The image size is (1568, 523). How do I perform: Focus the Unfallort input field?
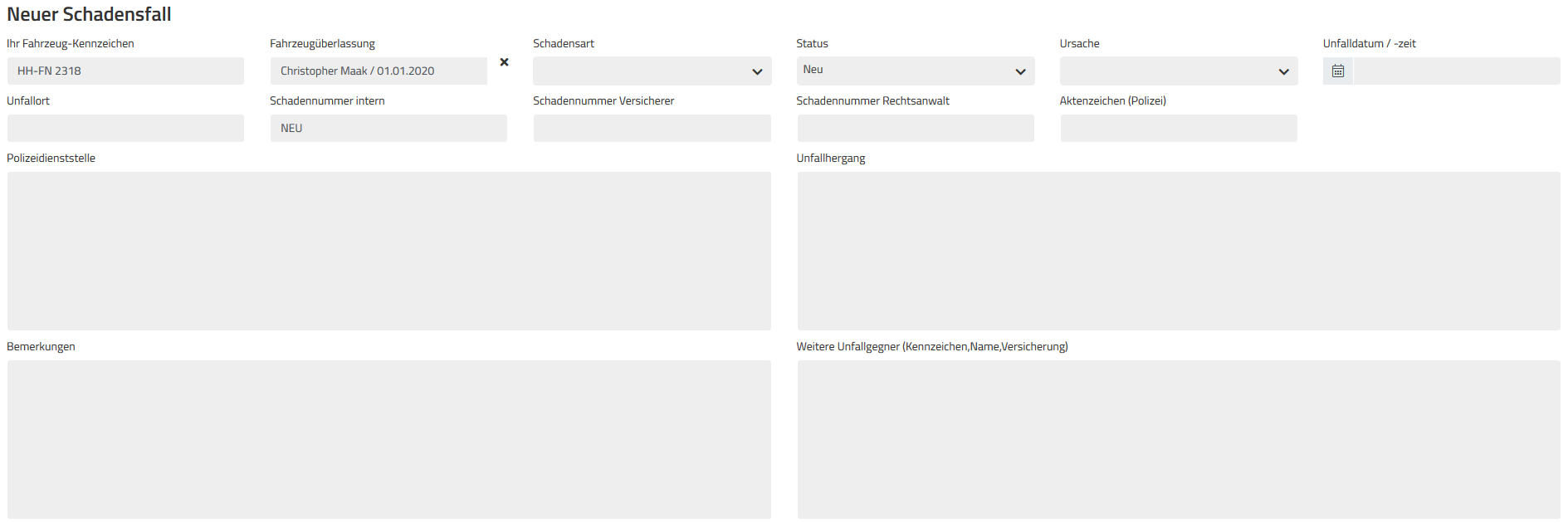click(125, 129)
